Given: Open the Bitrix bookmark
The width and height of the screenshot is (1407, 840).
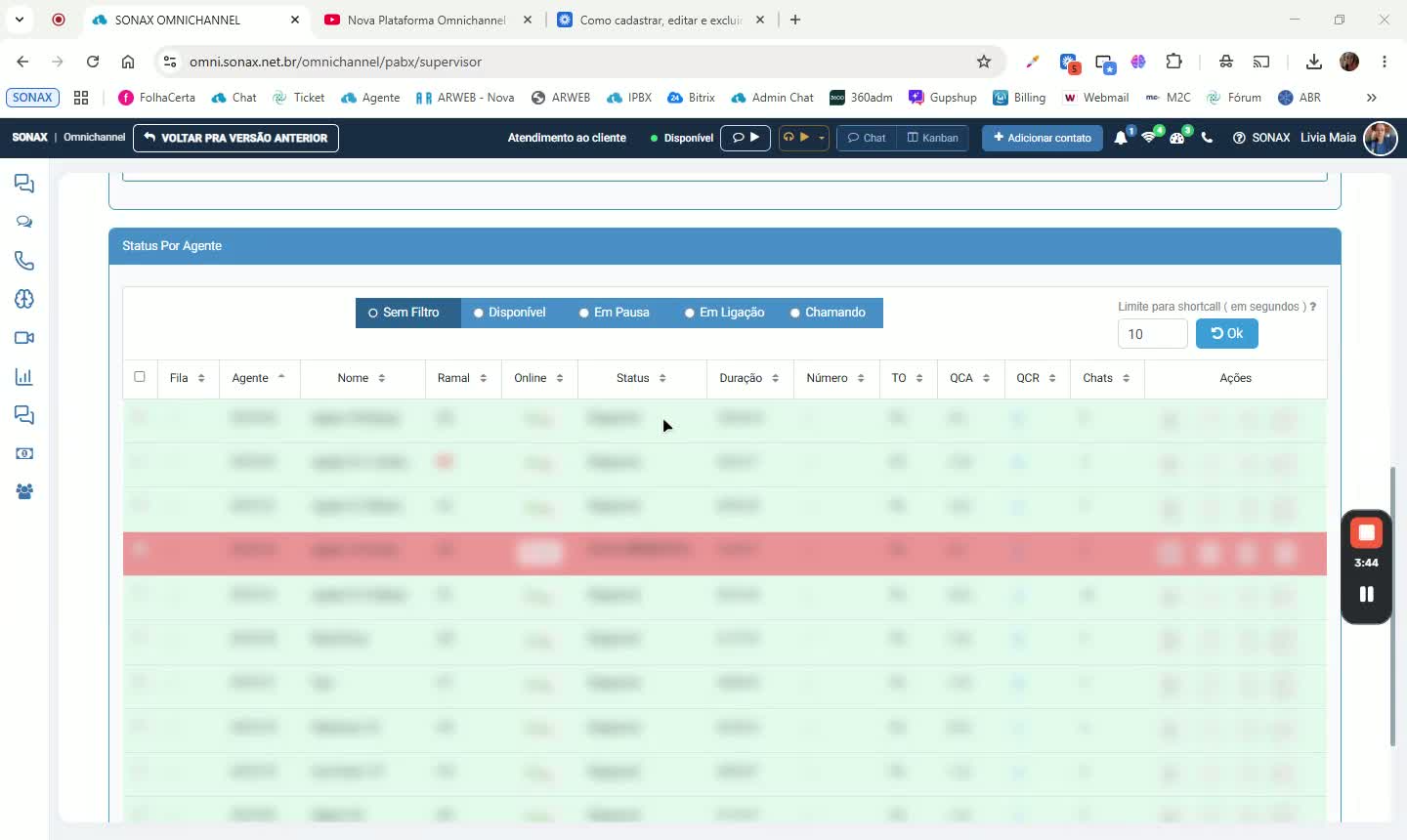Looking at the screenshot, I should [692, 98].
